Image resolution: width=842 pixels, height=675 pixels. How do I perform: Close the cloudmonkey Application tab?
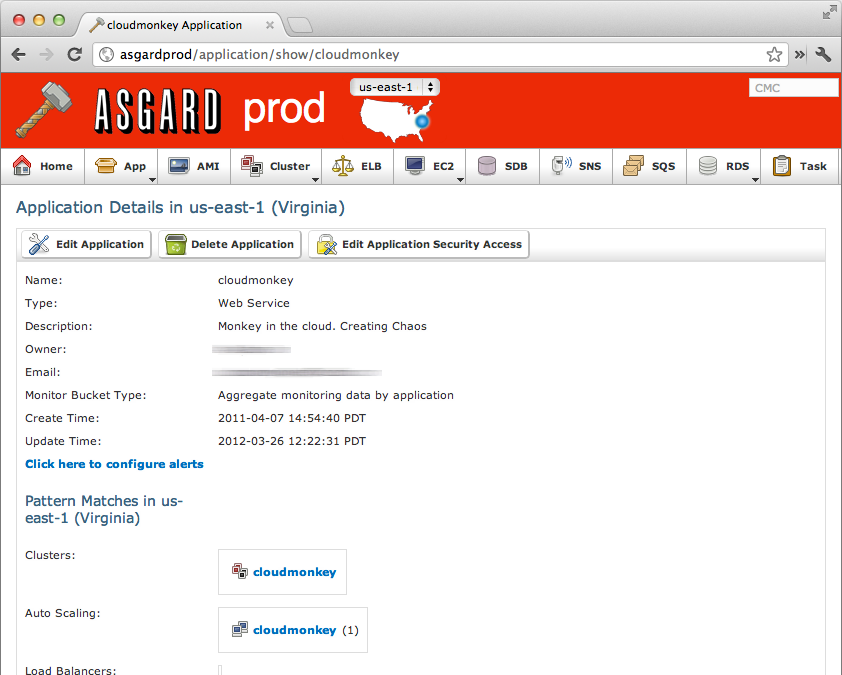coord(270,25)
